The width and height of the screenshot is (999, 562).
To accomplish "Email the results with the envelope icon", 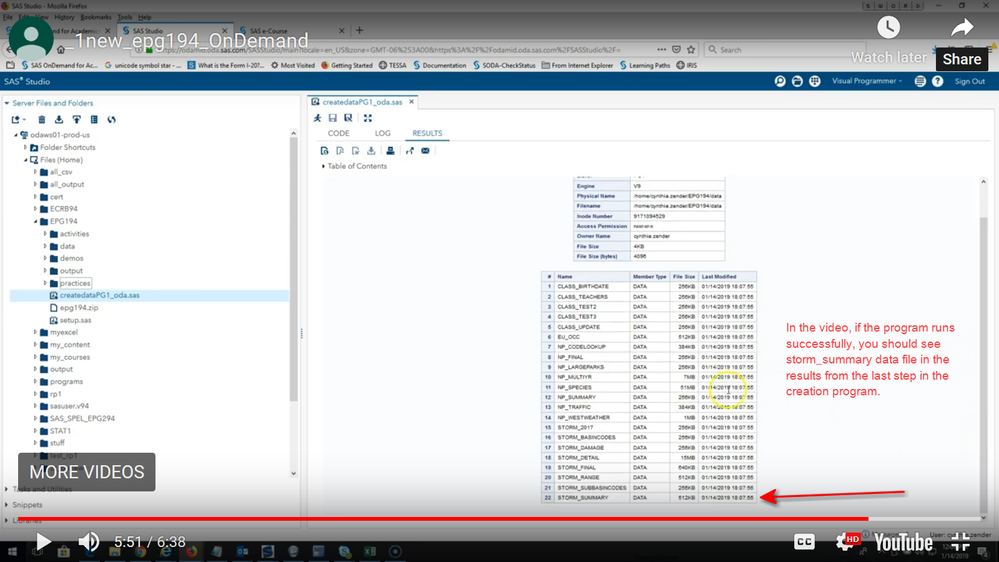I will pyautogui.click(x=425, y=151).
